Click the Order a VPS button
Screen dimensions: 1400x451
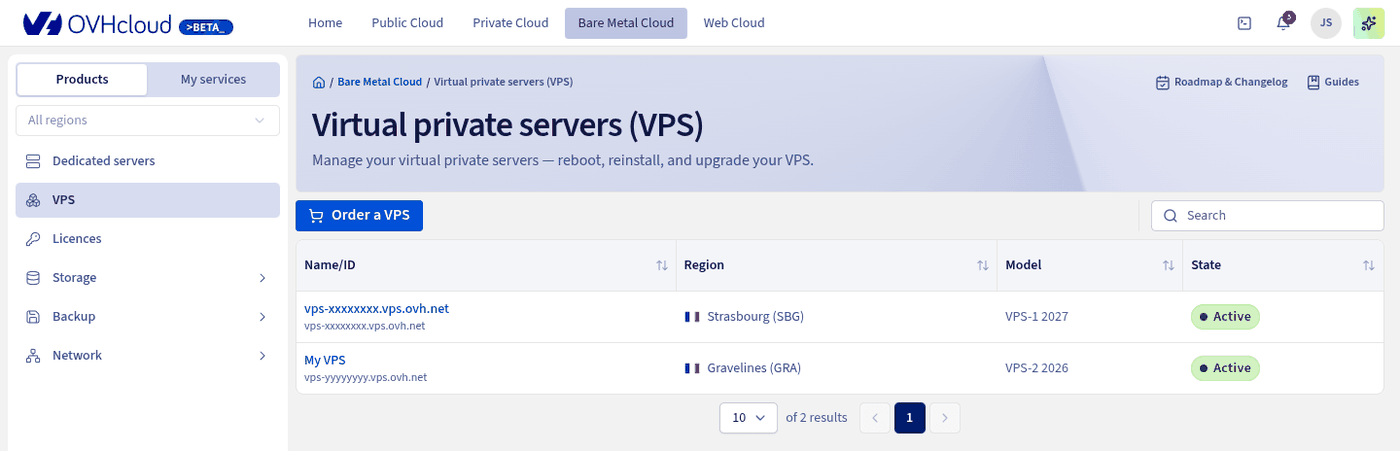click(x=359, y=215)
